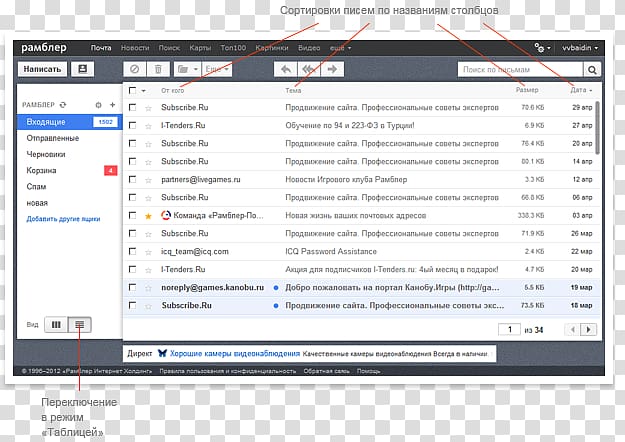Open the Входящие inbox folder
The height and width of the screenshot is (442, 625).
click(69, 122)
